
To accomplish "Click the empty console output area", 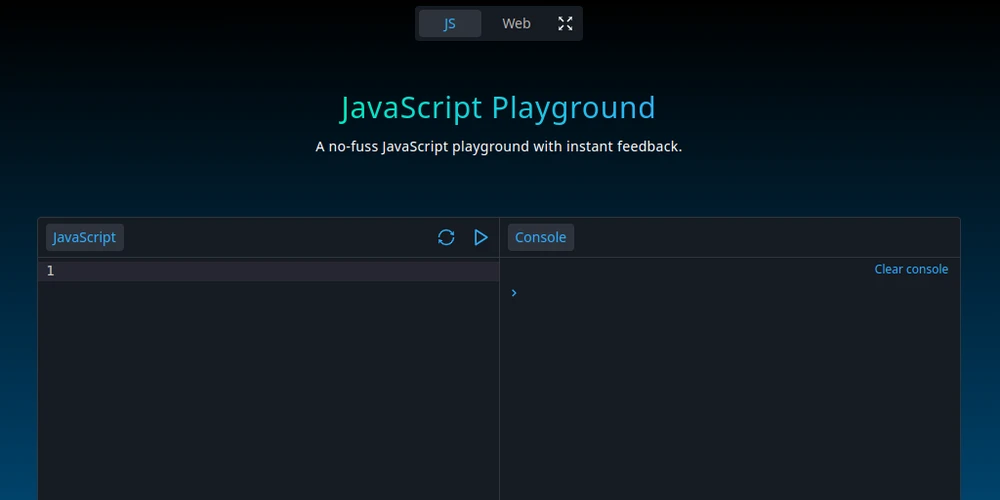I will coord(730,402).
